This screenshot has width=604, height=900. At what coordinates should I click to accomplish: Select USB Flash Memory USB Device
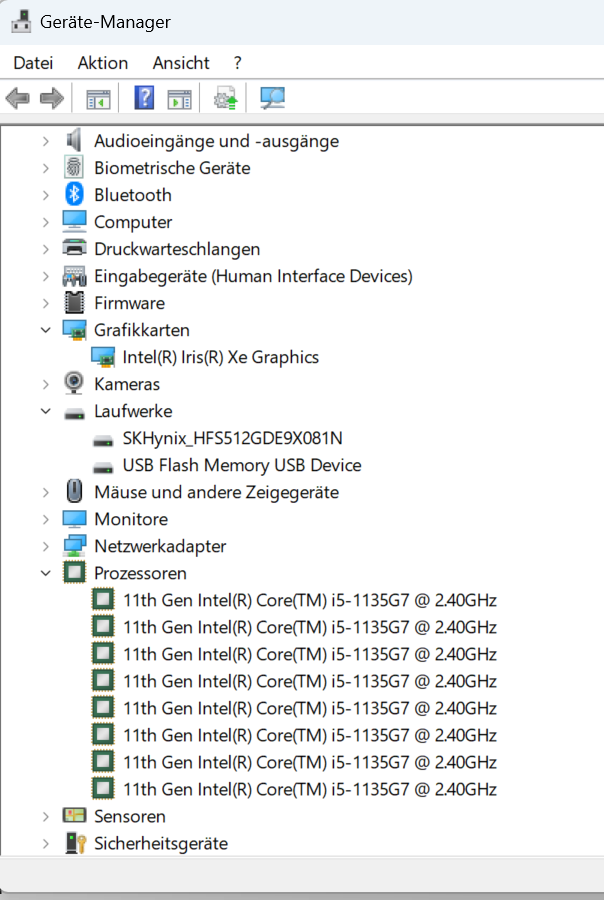coord(242,465)
